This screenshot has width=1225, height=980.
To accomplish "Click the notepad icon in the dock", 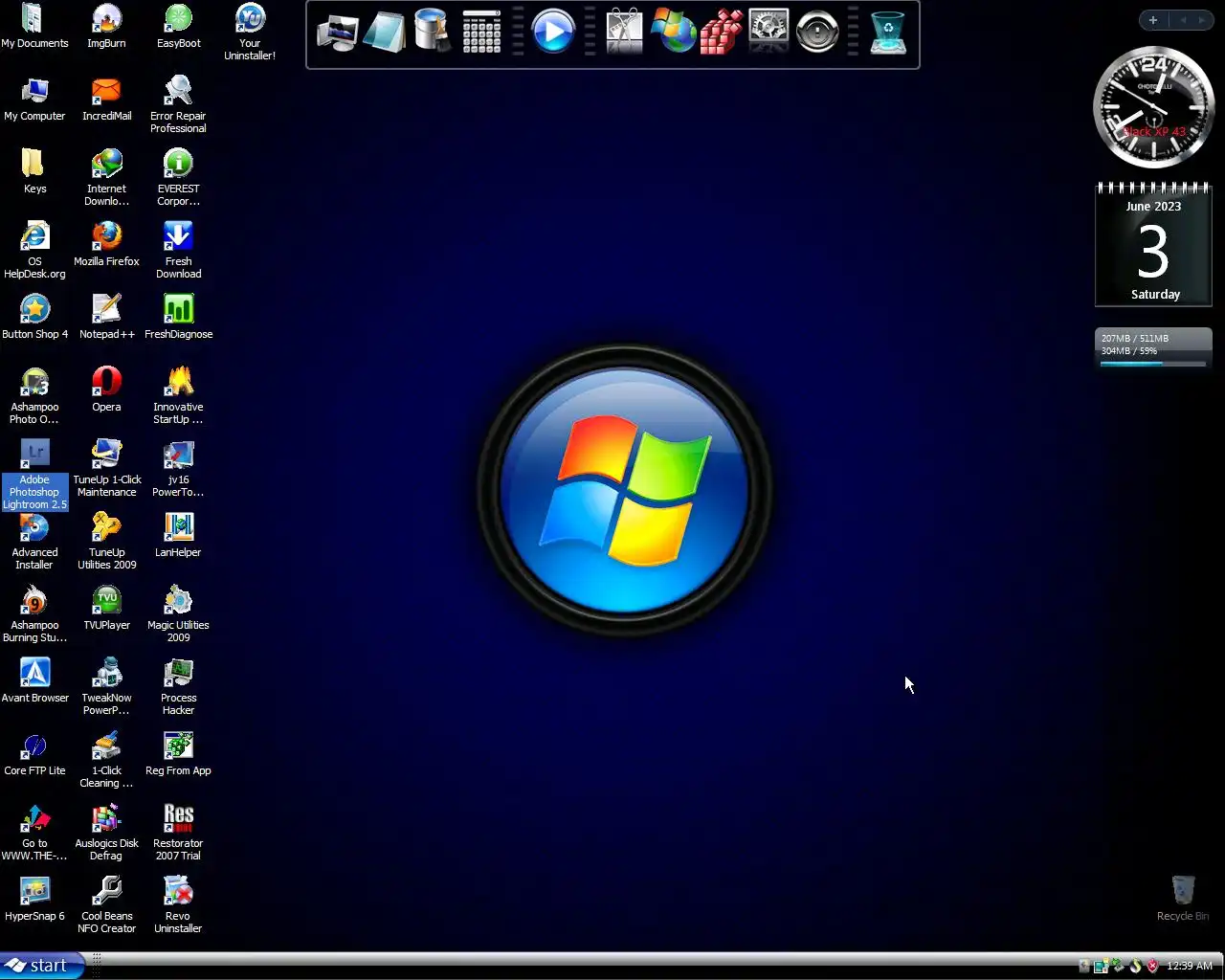I will click(x=385, y=33).
